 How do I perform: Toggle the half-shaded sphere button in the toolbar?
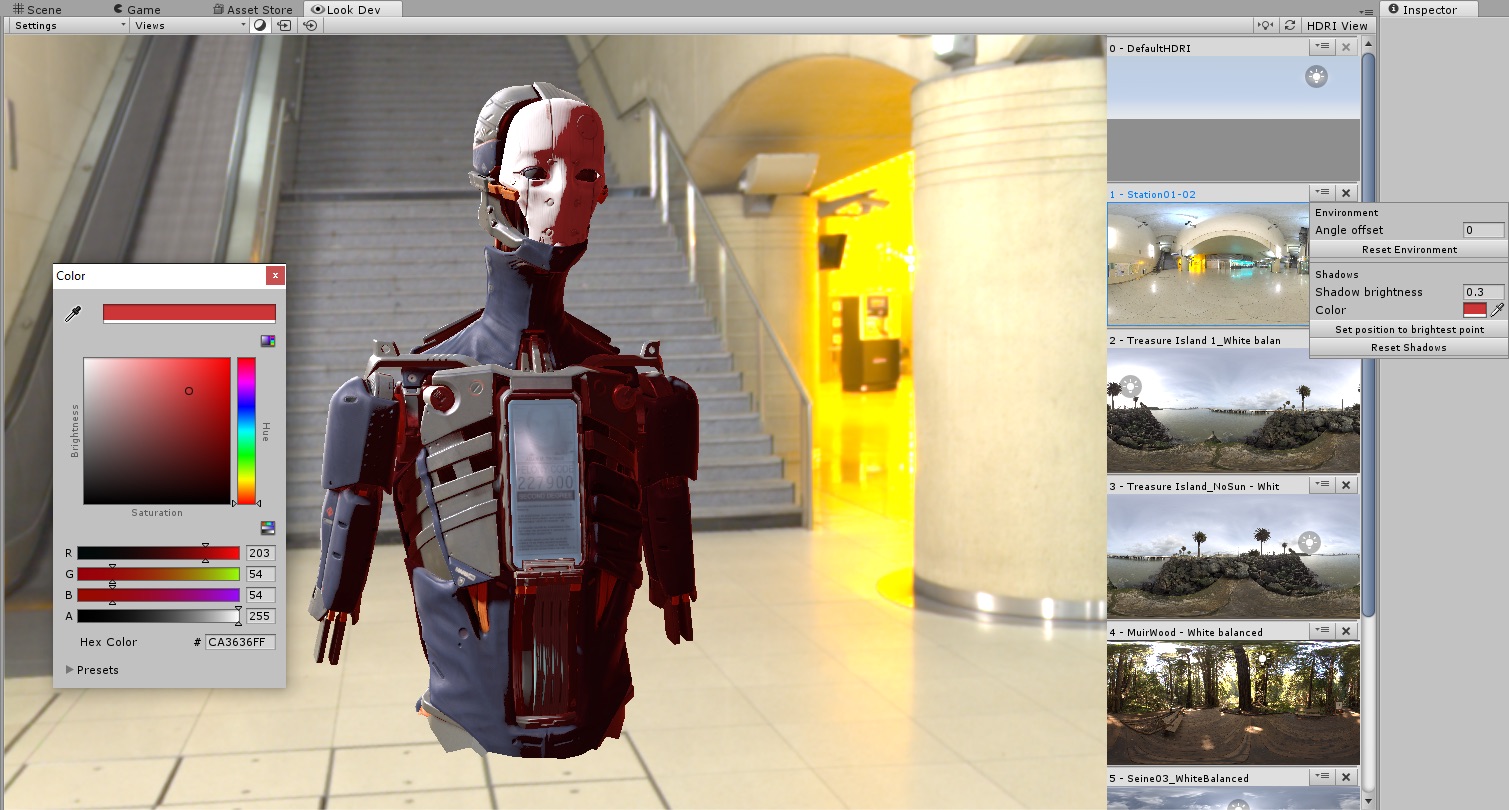point(260,25)
